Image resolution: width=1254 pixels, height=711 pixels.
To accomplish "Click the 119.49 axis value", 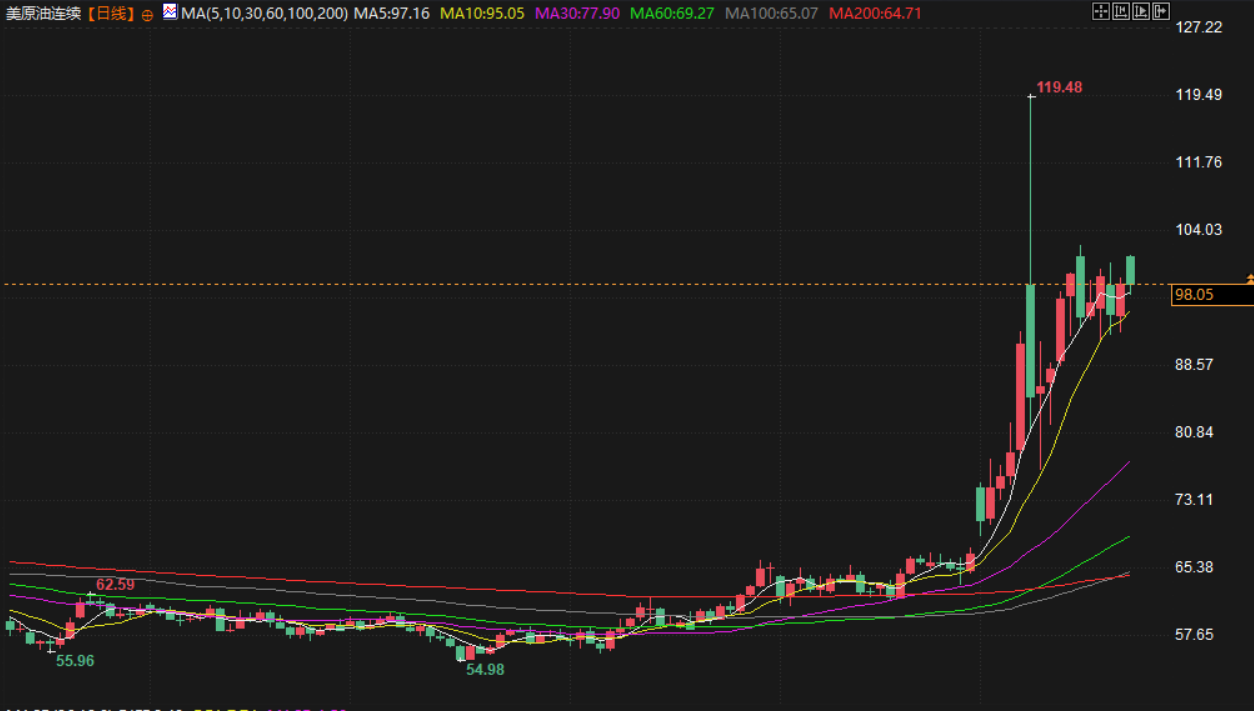I will pyautogui.click(x=1200, y=94).
